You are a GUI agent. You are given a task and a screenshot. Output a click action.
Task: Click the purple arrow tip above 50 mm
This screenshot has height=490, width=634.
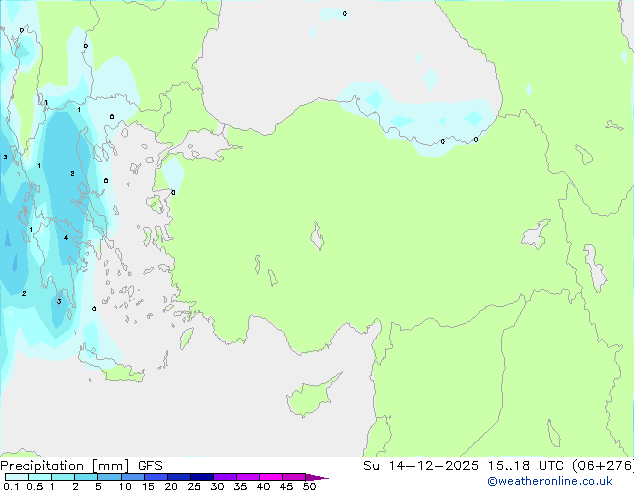(x=317, y=477)
